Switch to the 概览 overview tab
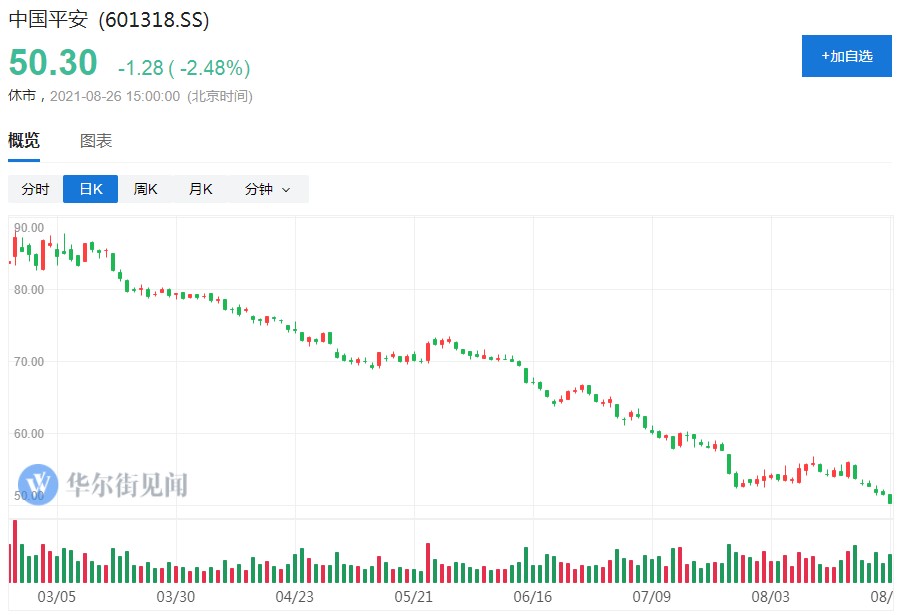 tap(24, 141)
